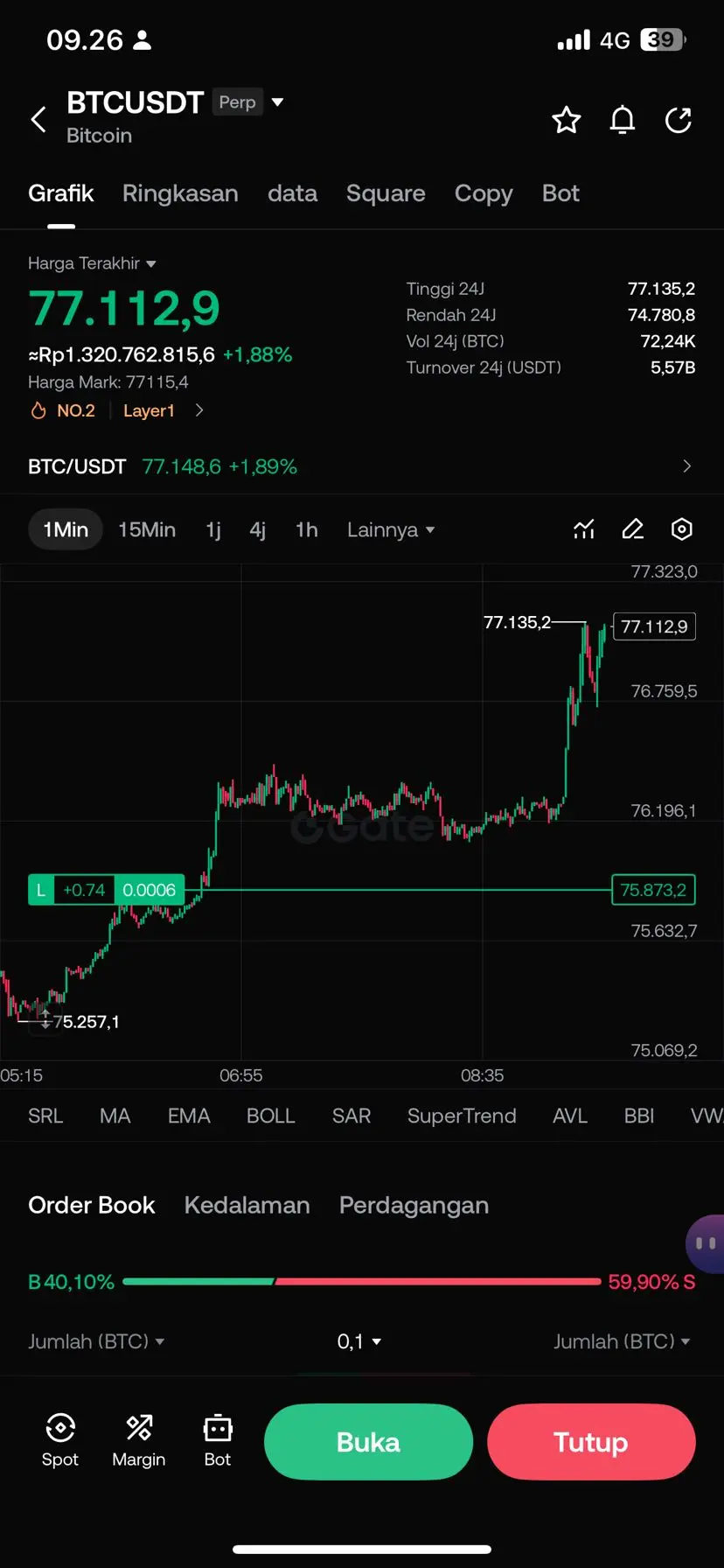724x1568 pixels.
Task: Tap the large 77.112,9 last price
Action: pyautogui.click(x=124, y=309)
